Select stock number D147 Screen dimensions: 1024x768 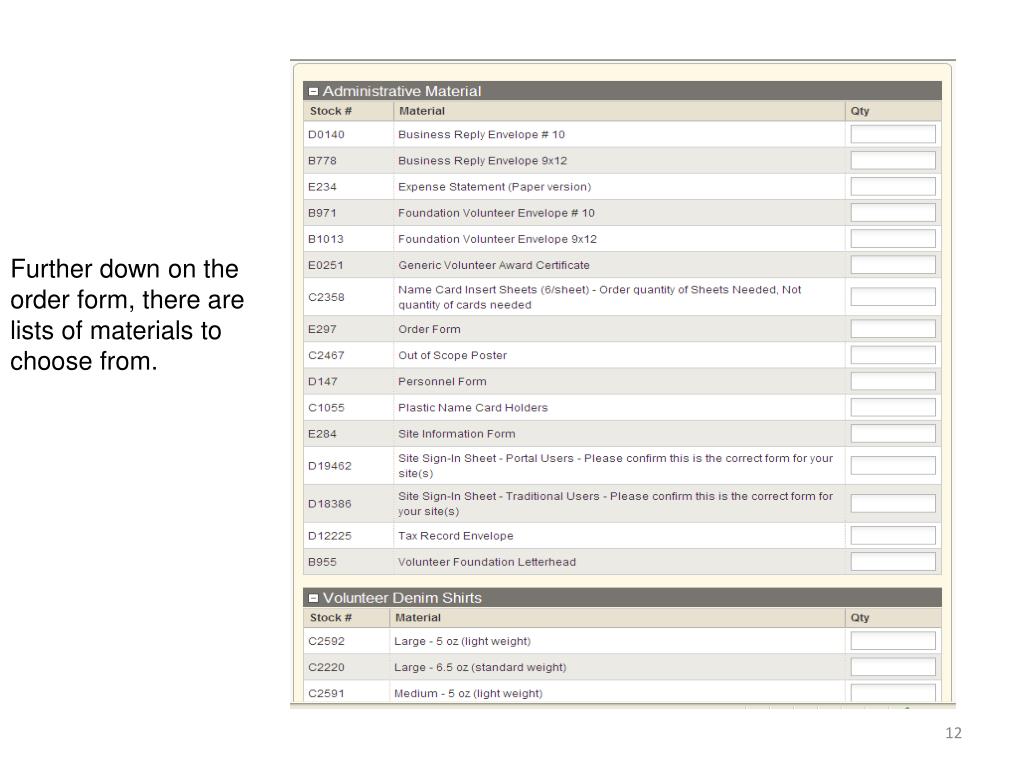click(x=323, y=381)
